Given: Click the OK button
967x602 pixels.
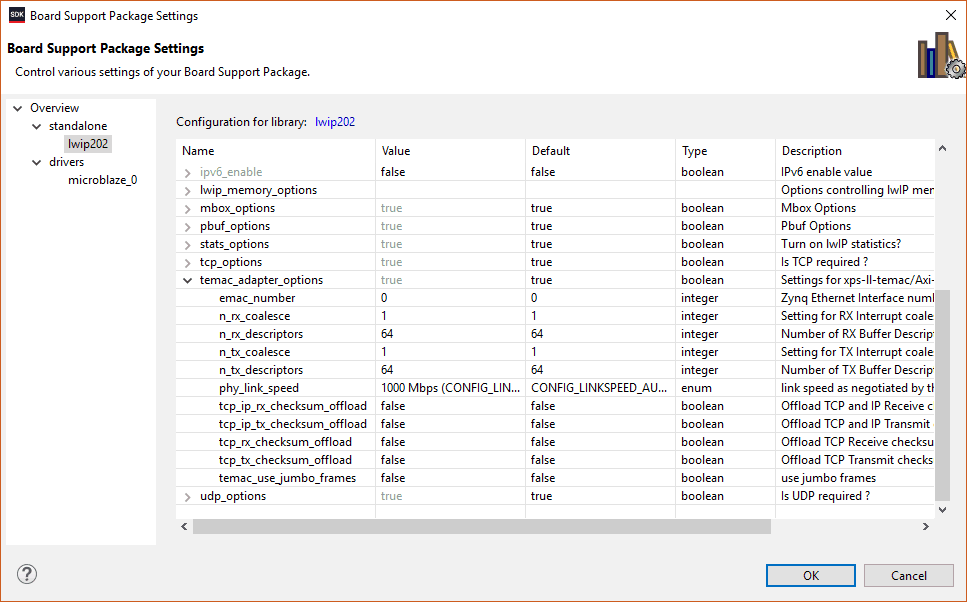Looking at the screenshot, I should pos(810,575).
